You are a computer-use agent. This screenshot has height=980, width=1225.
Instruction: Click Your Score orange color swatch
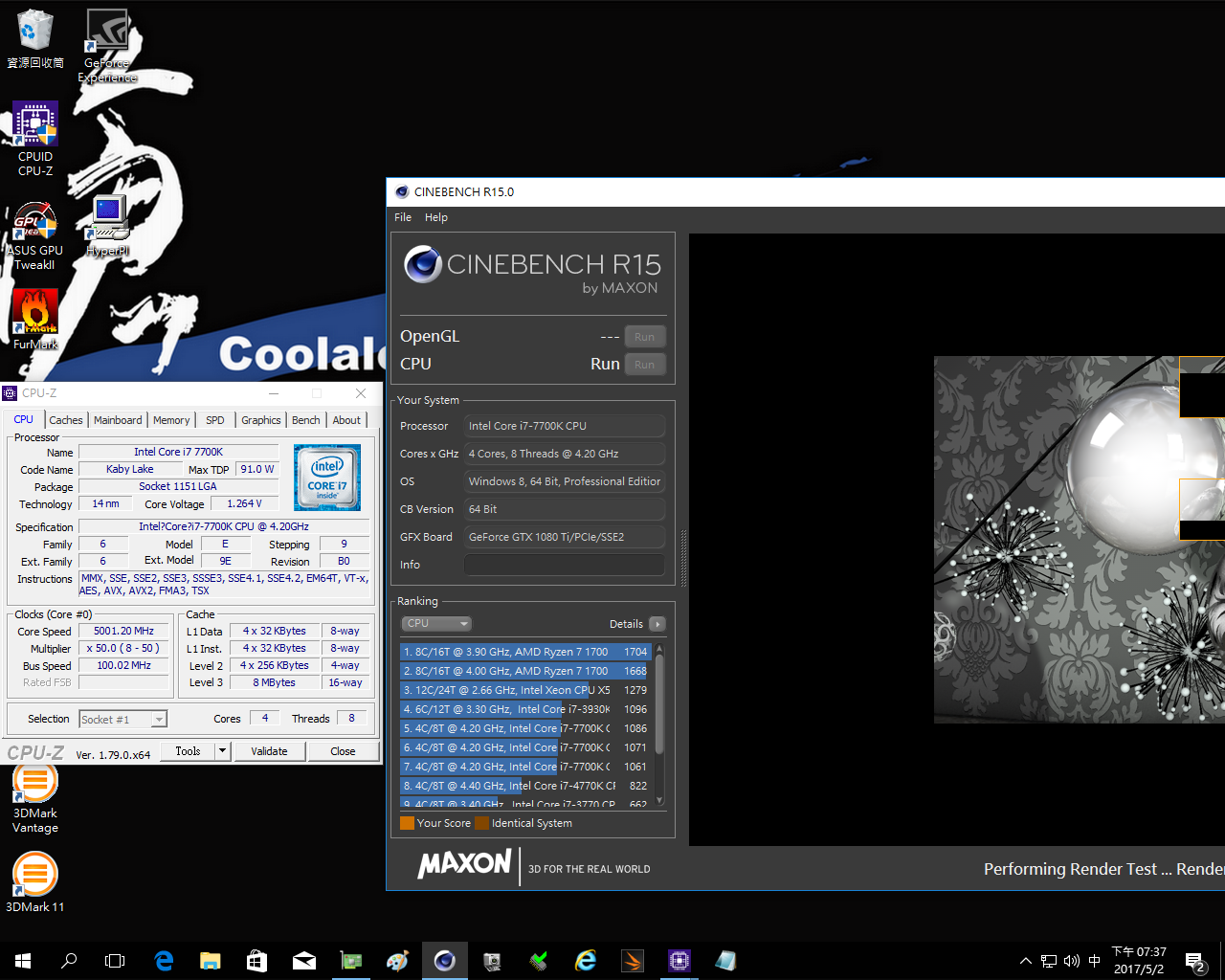point(408,823)
